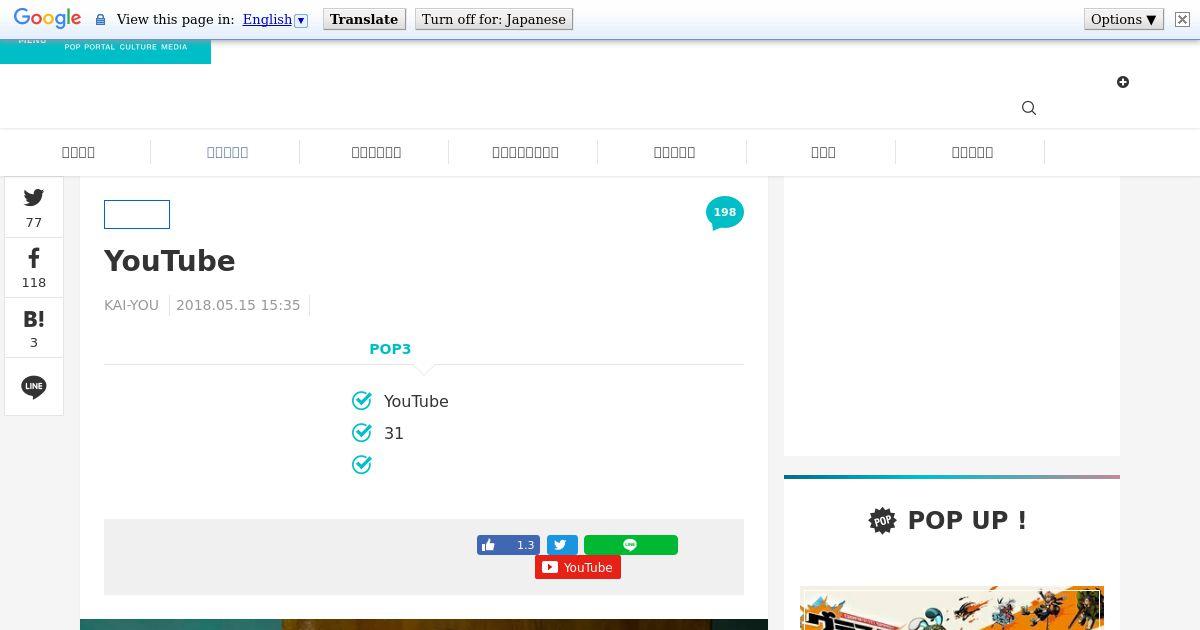
Task: Click the check icon beside 31 point
Action: [x=362, y=433]
